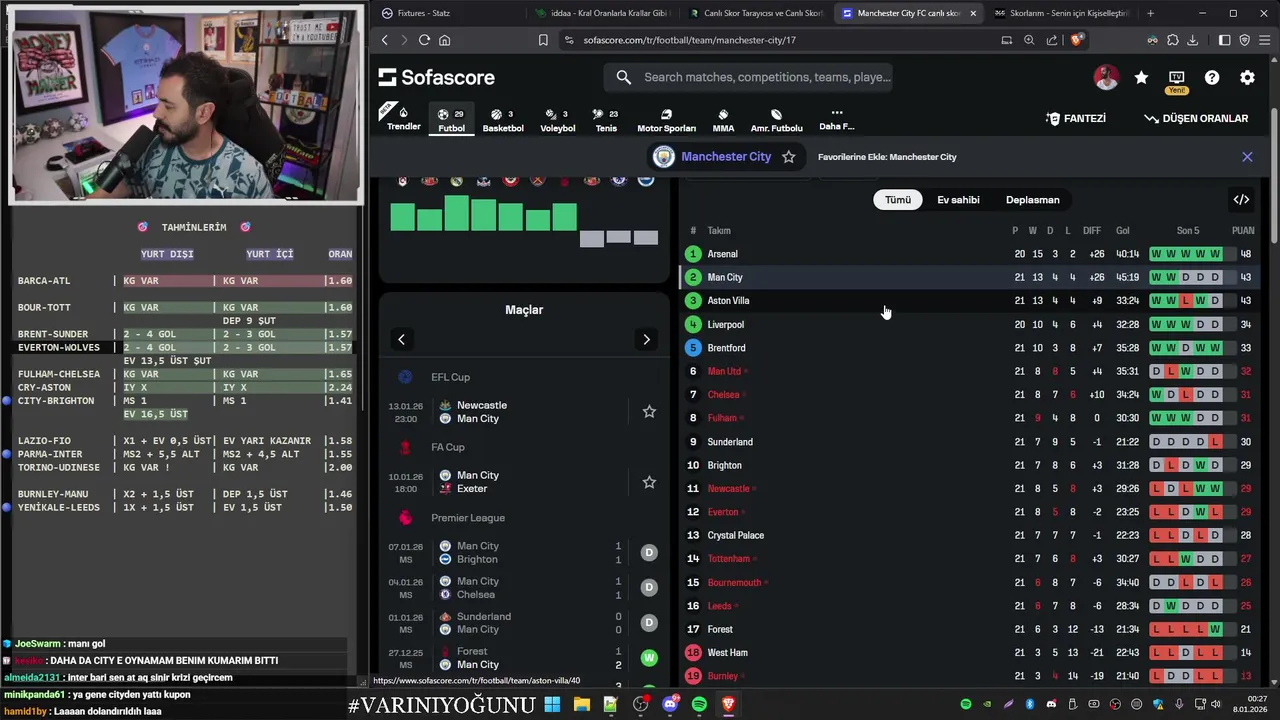Go to next matches page arrow

pyautogui.click(x=646, y=339)
